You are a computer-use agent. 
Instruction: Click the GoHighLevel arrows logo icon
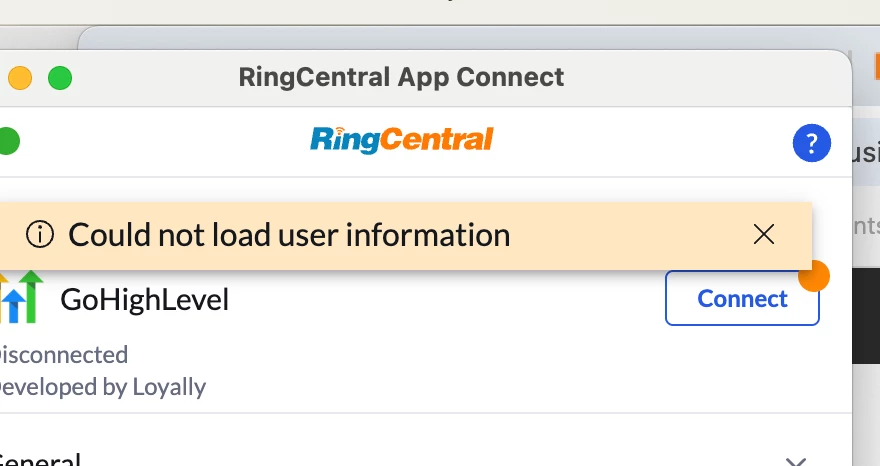coord(21,297)
